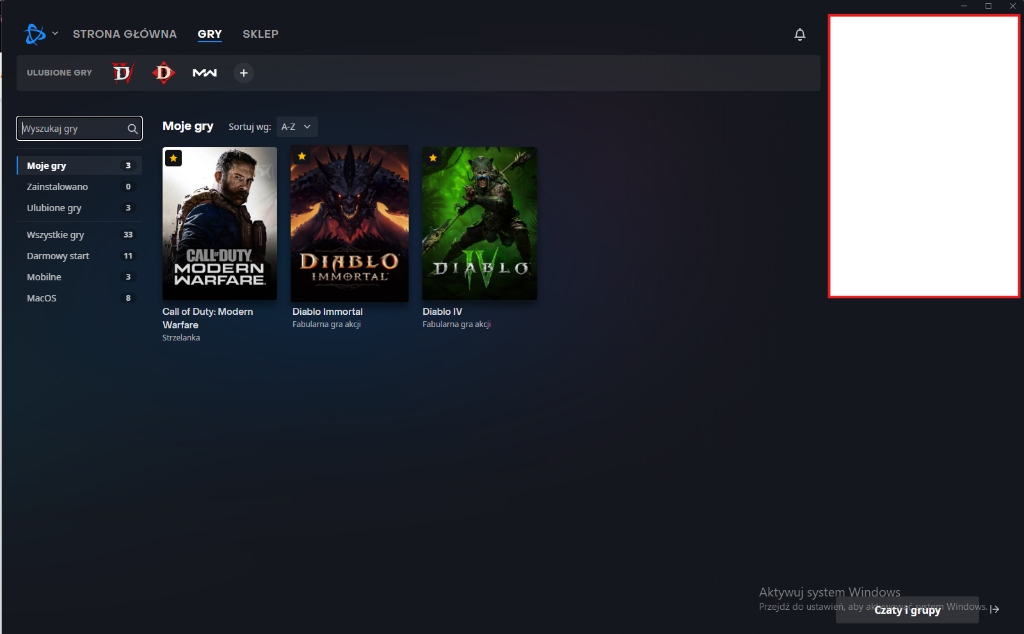Click the Diablo IV title text
Screen dimensions: 1024x634
pyautogui.click(x=442, y=311)
